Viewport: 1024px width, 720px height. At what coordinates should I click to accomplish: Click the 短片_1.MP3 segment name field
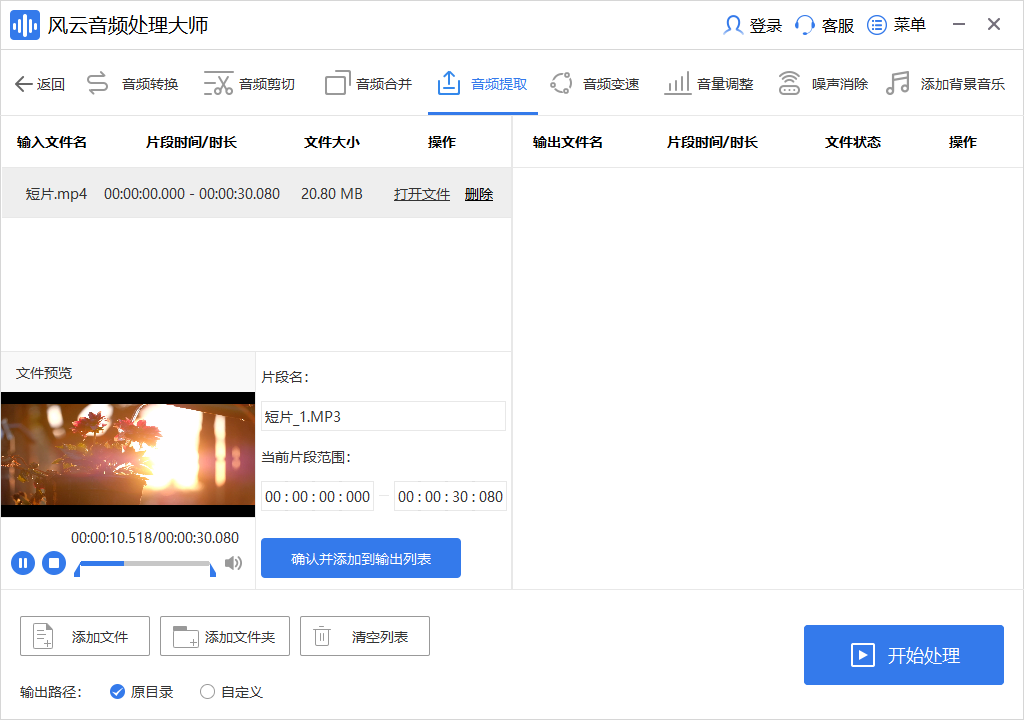click(383, 416)
